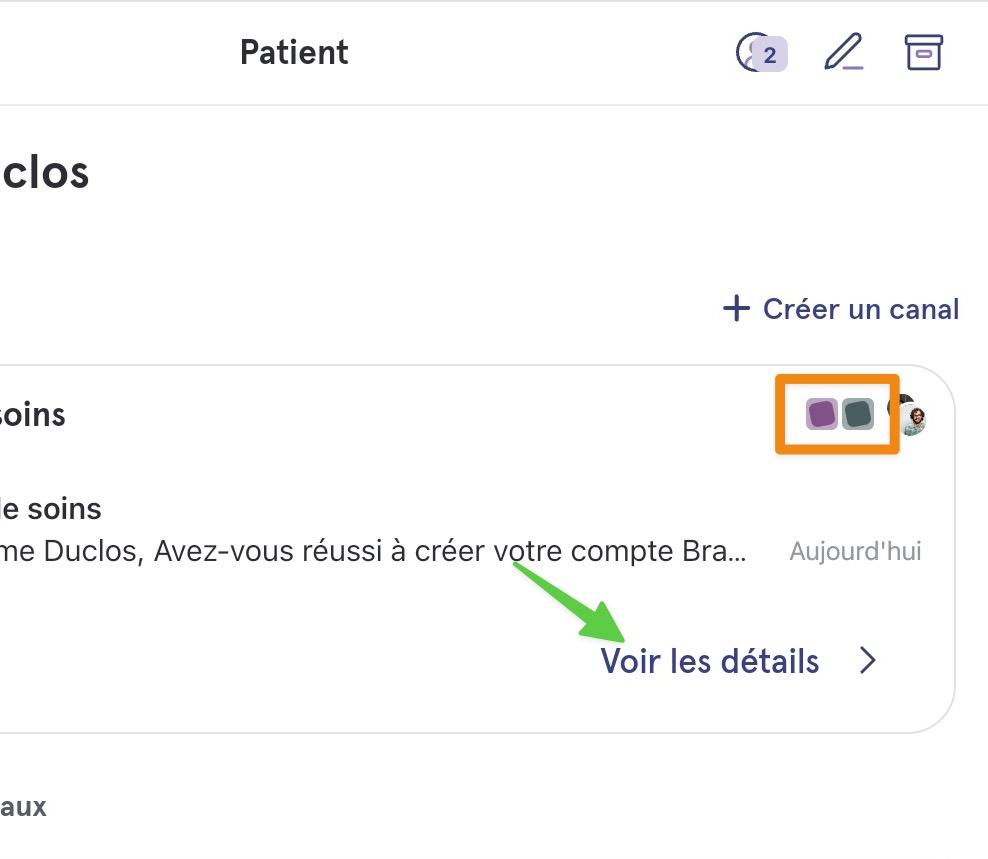Open the participants icon with badge 2
The width and height of the screenshot is (988, 859).
(761, 52)
